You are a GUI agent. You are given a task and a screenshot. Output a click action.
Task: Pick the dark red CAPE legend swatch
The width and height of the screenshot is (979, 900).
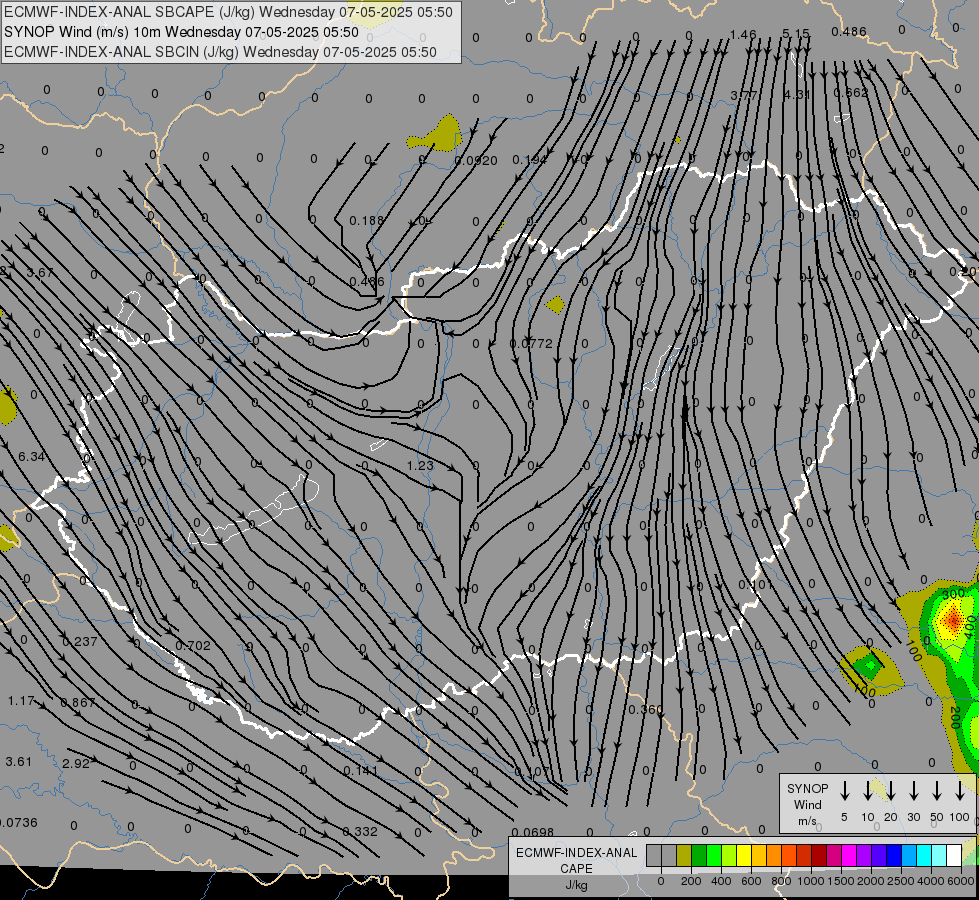coord(819,856)
